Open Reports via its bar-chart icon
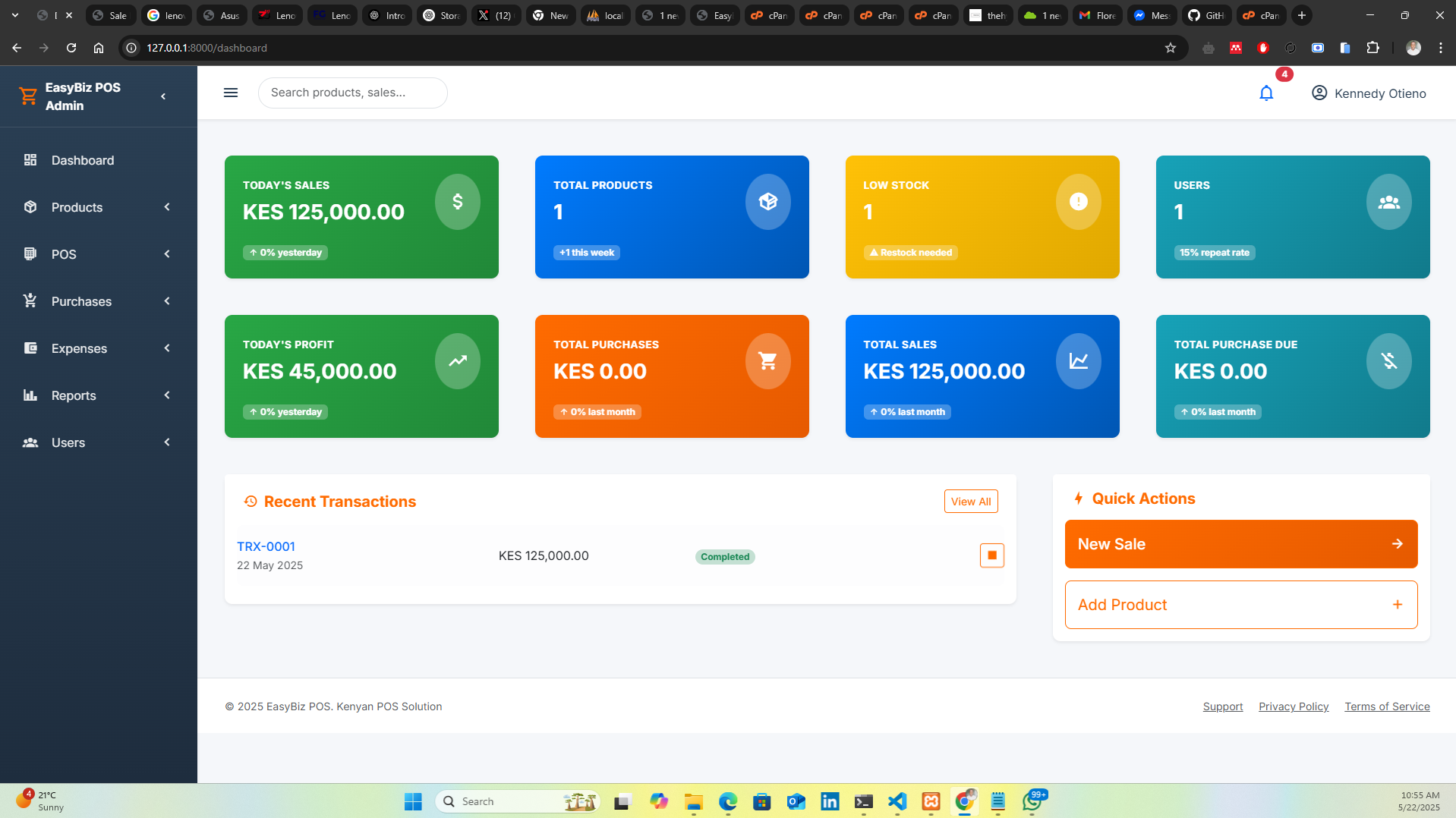Viewport: 1456px width, 818px height. 30,395
